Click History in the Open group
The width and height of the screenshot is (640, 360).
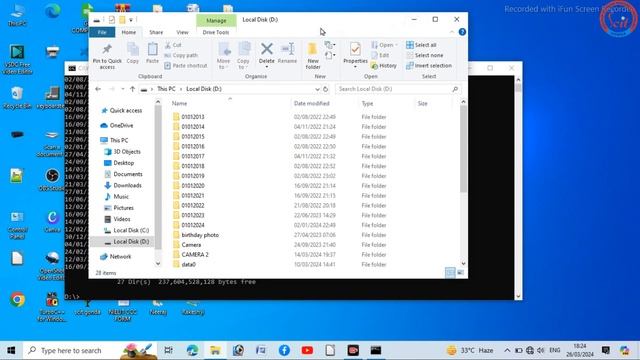[384, 65]
